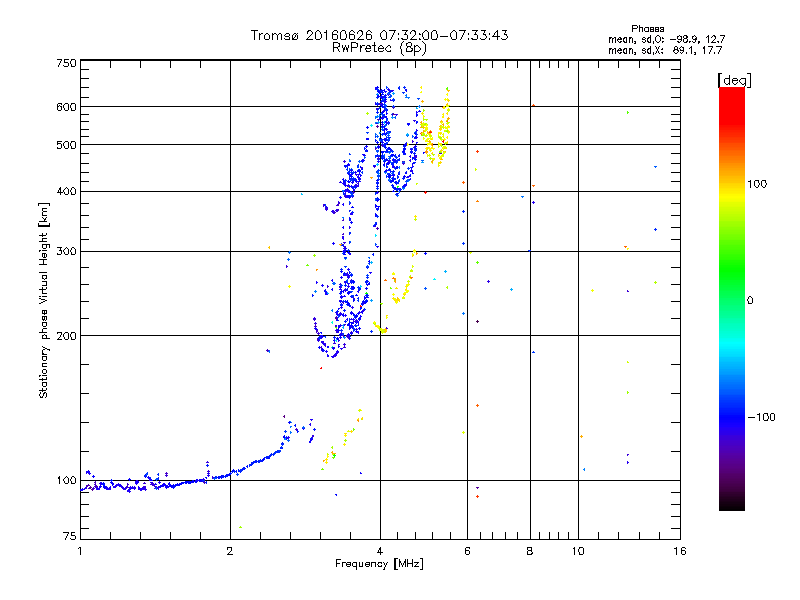Screen dimensions: 800x600
Task: Click the 'Frequency [MHz]' axis label
Action: click(379, 564)
